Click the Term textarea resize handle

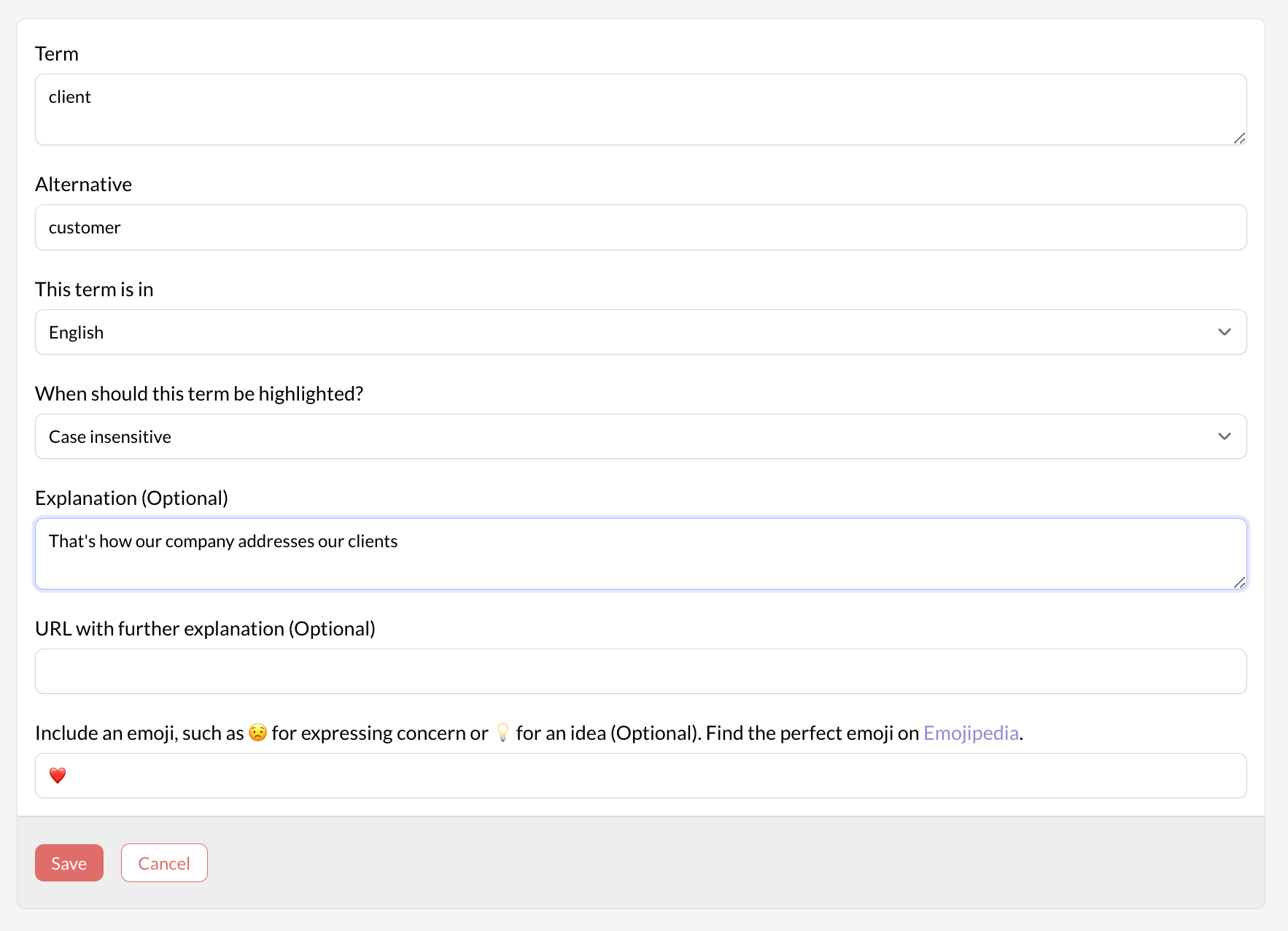[1240, 139]
